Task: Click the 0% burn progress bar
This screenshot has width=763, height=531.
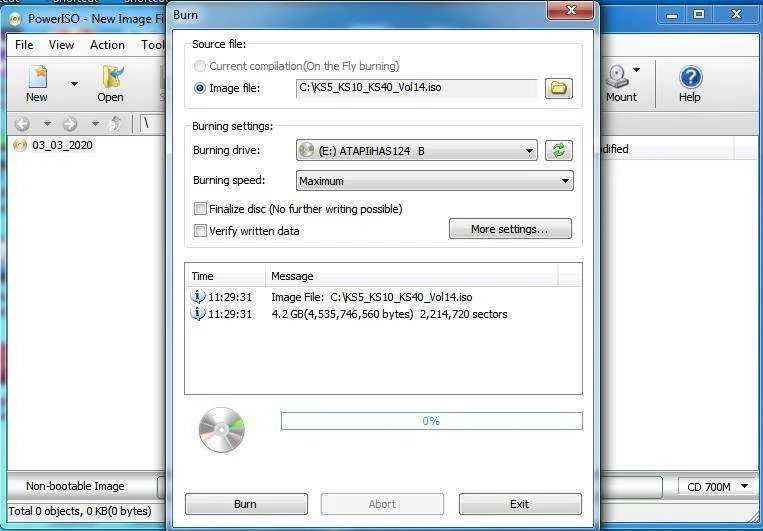Action: click(431, 421)
